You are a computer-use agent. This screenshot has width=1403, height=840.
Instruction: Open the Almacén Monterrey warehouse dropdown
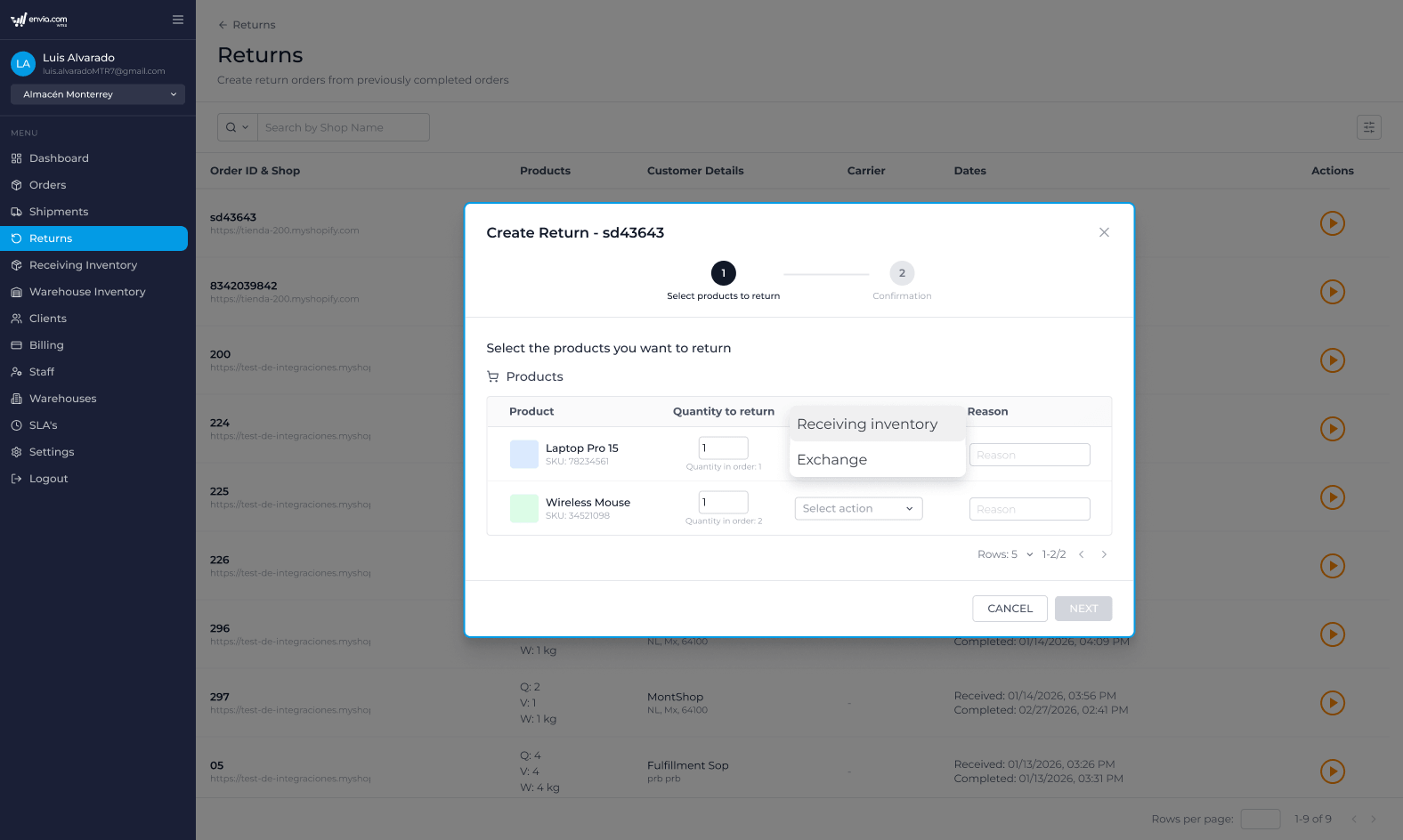point(98,94)
